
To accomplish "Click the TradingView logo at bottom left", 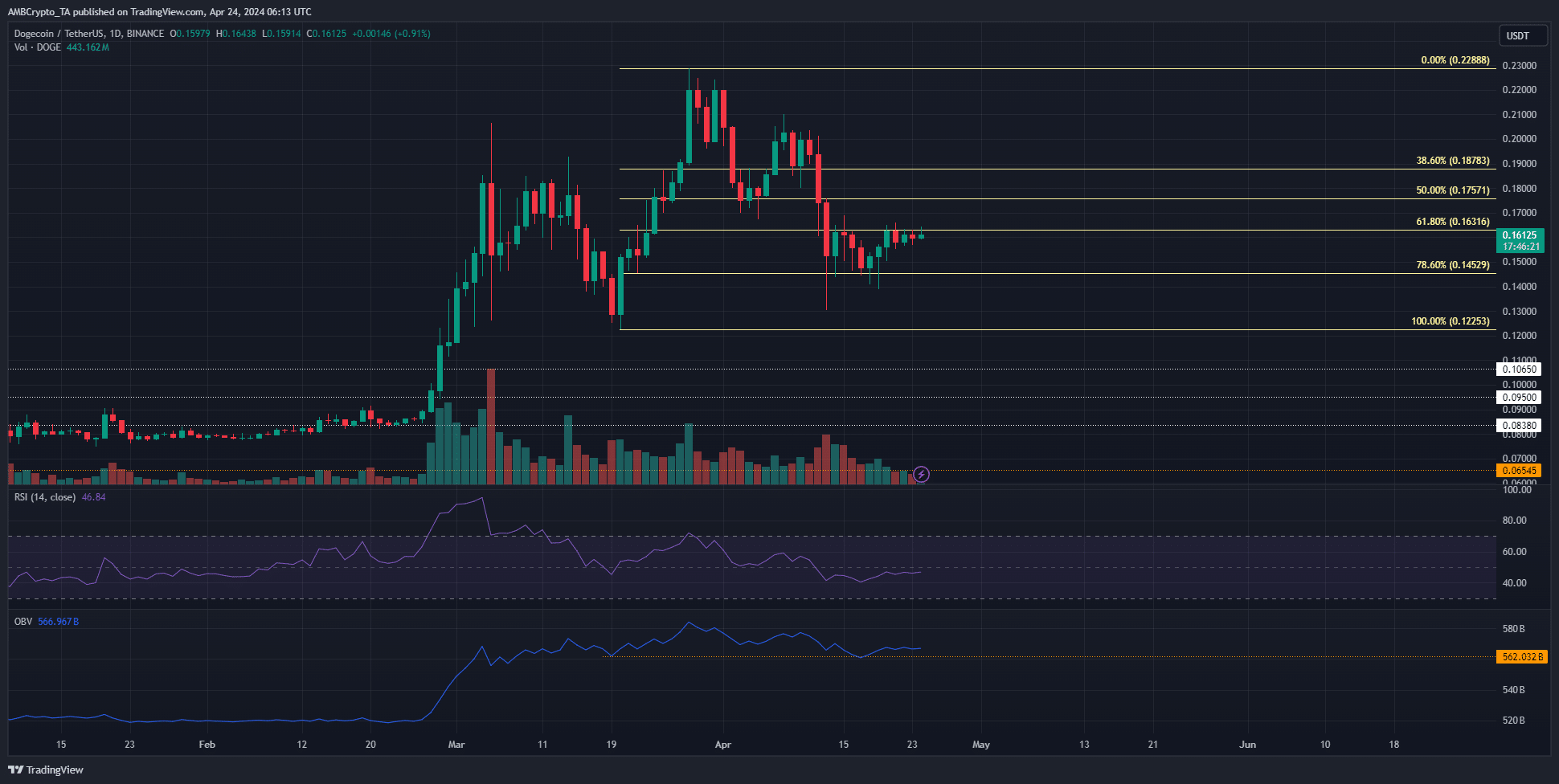I will 46,770.
